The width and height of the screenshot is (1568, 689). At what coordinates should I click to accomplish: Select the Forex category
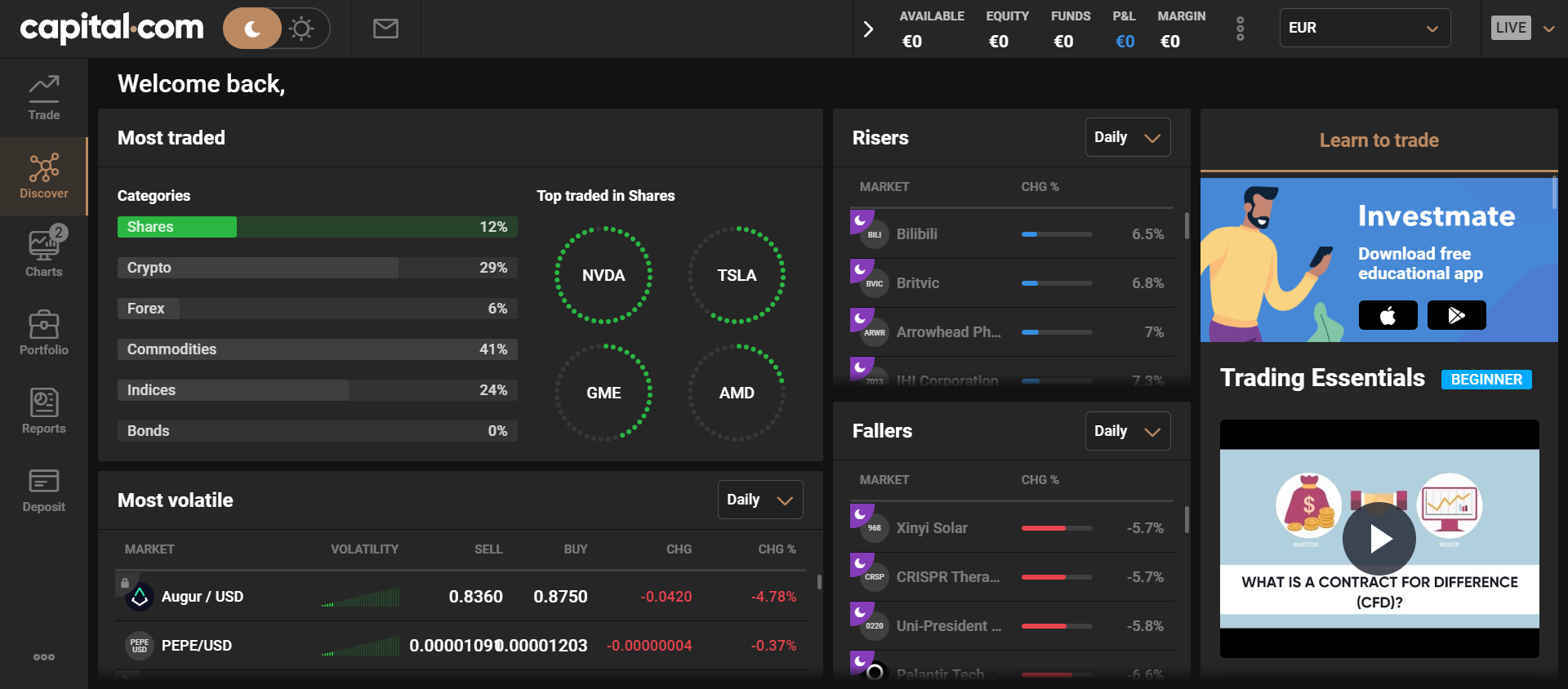click(317, 309)
